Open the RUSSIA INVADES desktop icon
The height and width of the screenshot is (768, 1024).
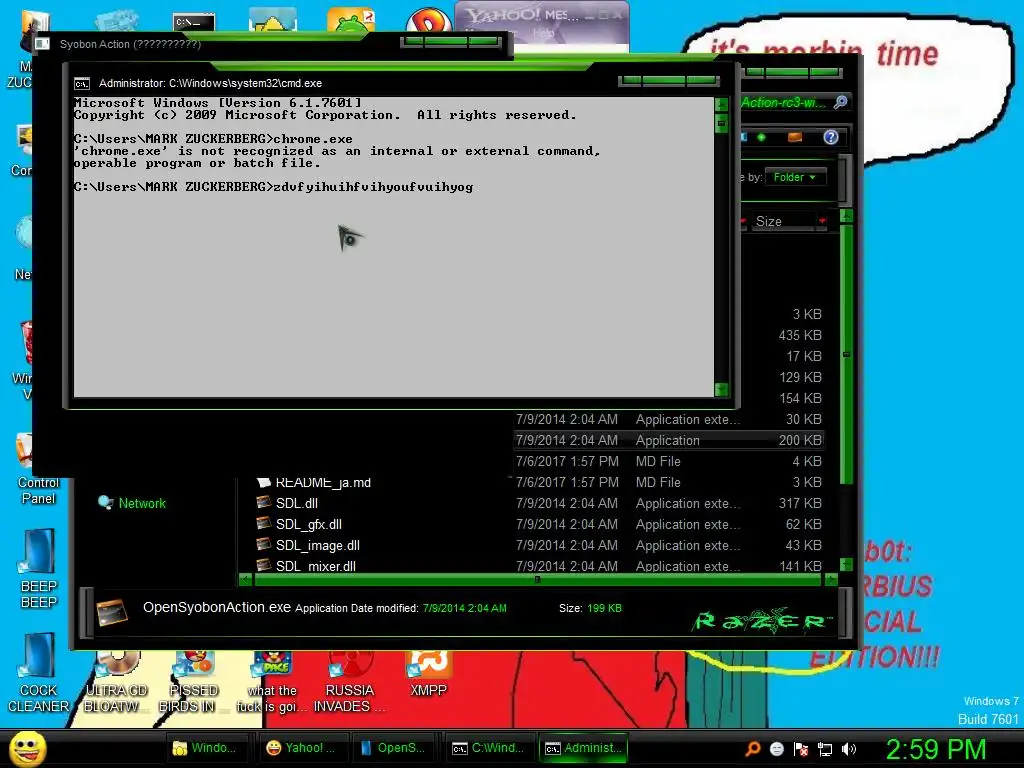(x=349, y=682)
